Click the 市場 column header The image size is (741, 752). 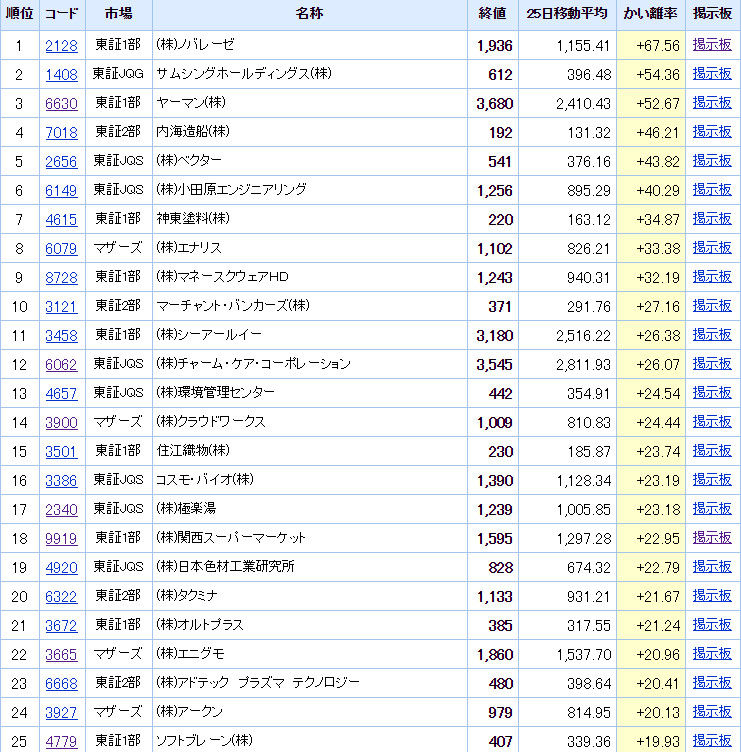pos(118,14)
